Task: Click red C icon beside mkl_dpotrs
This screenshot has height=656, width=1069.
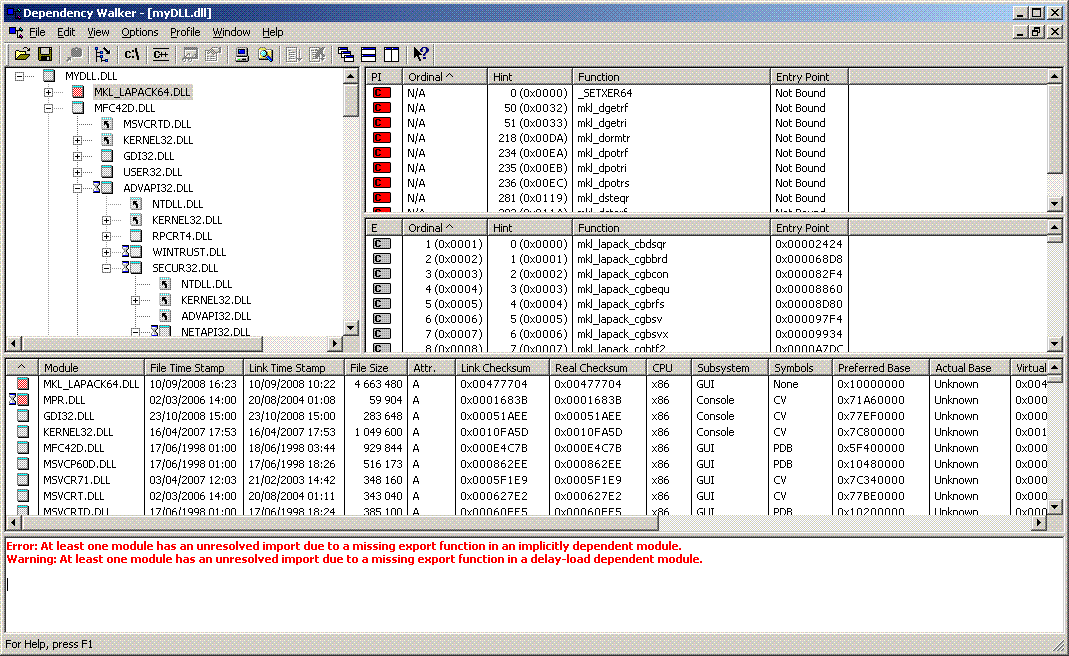Action: tap(382, 183)
